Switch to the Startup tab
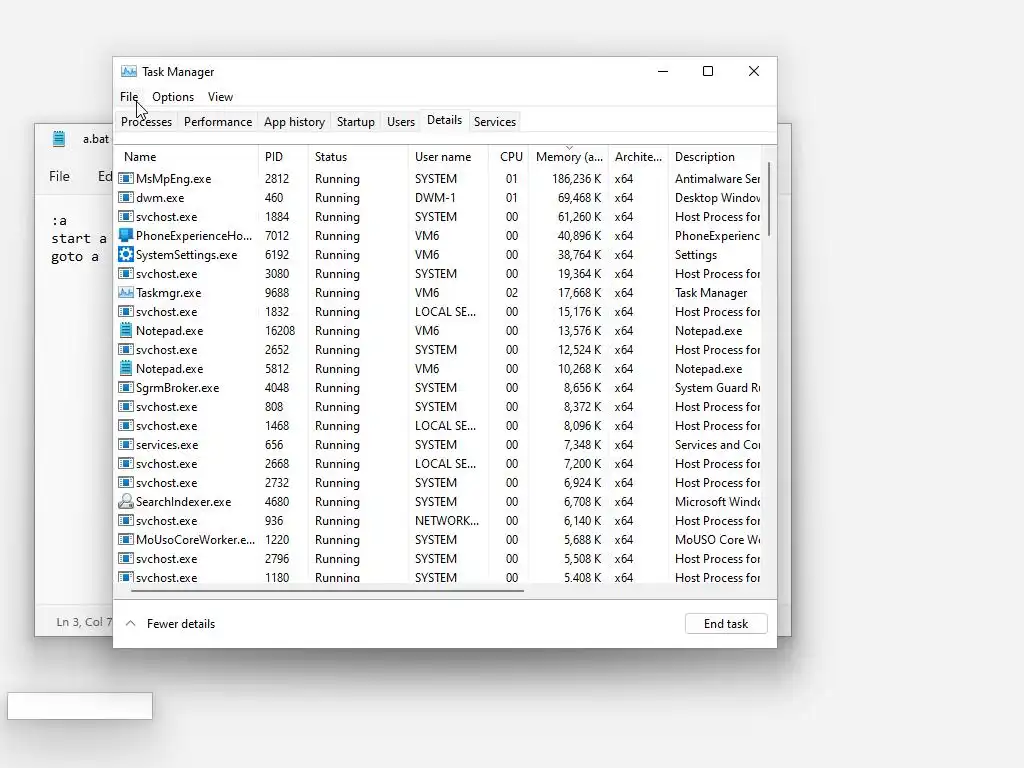Viewport: 1024px width, 768px height. point(356,121)
